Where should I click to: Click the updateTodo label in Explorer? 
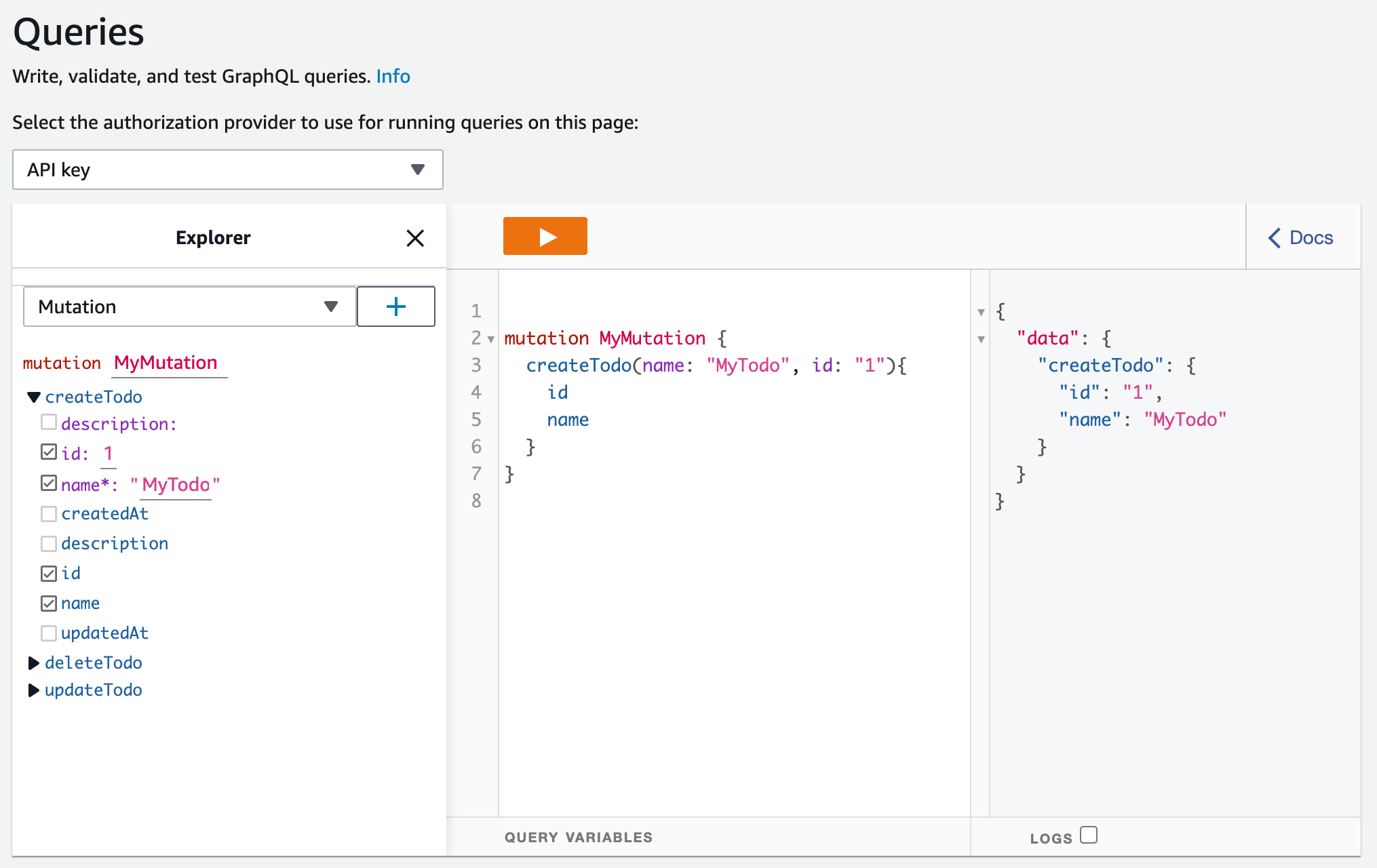(94, 690)
